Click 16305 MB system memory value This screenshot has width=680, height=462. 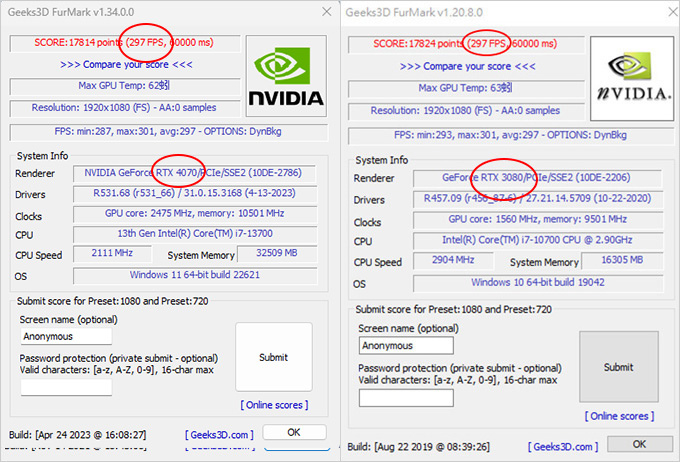click(622, 260)
